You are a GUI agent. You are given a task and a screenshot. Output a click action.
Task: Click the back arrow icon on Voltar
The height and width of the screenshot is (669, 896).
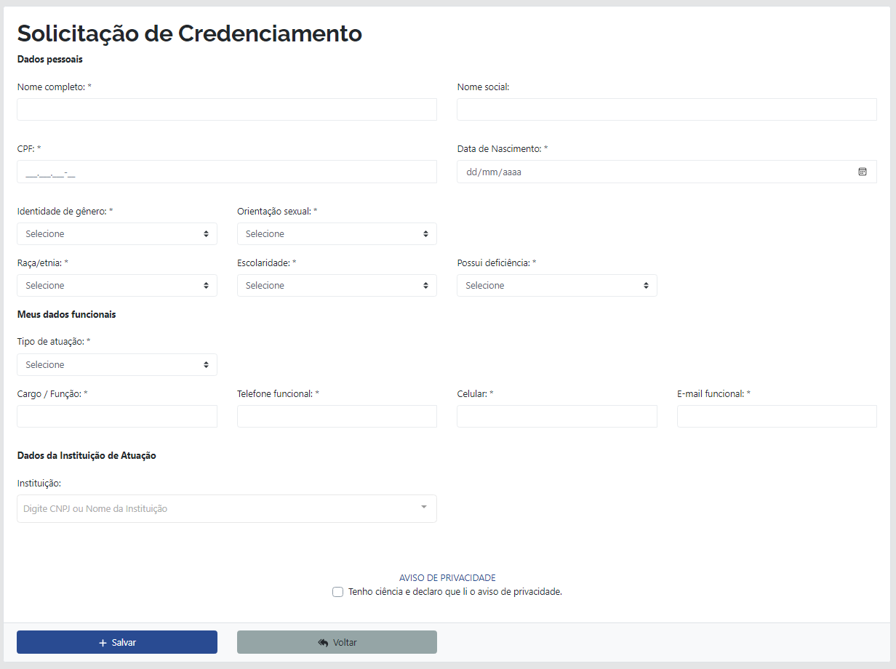[x=322, y=641]
